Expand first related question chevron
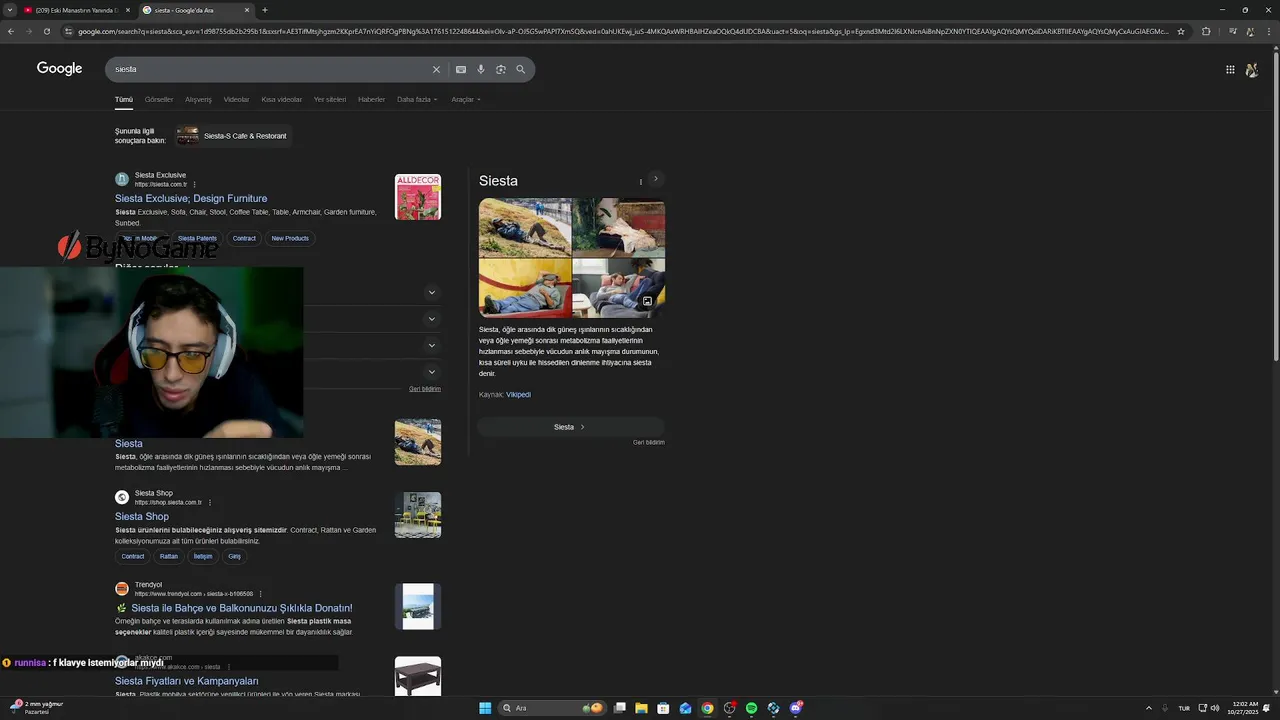Viewport: 1280px width, 720px height. click(432, 292)
